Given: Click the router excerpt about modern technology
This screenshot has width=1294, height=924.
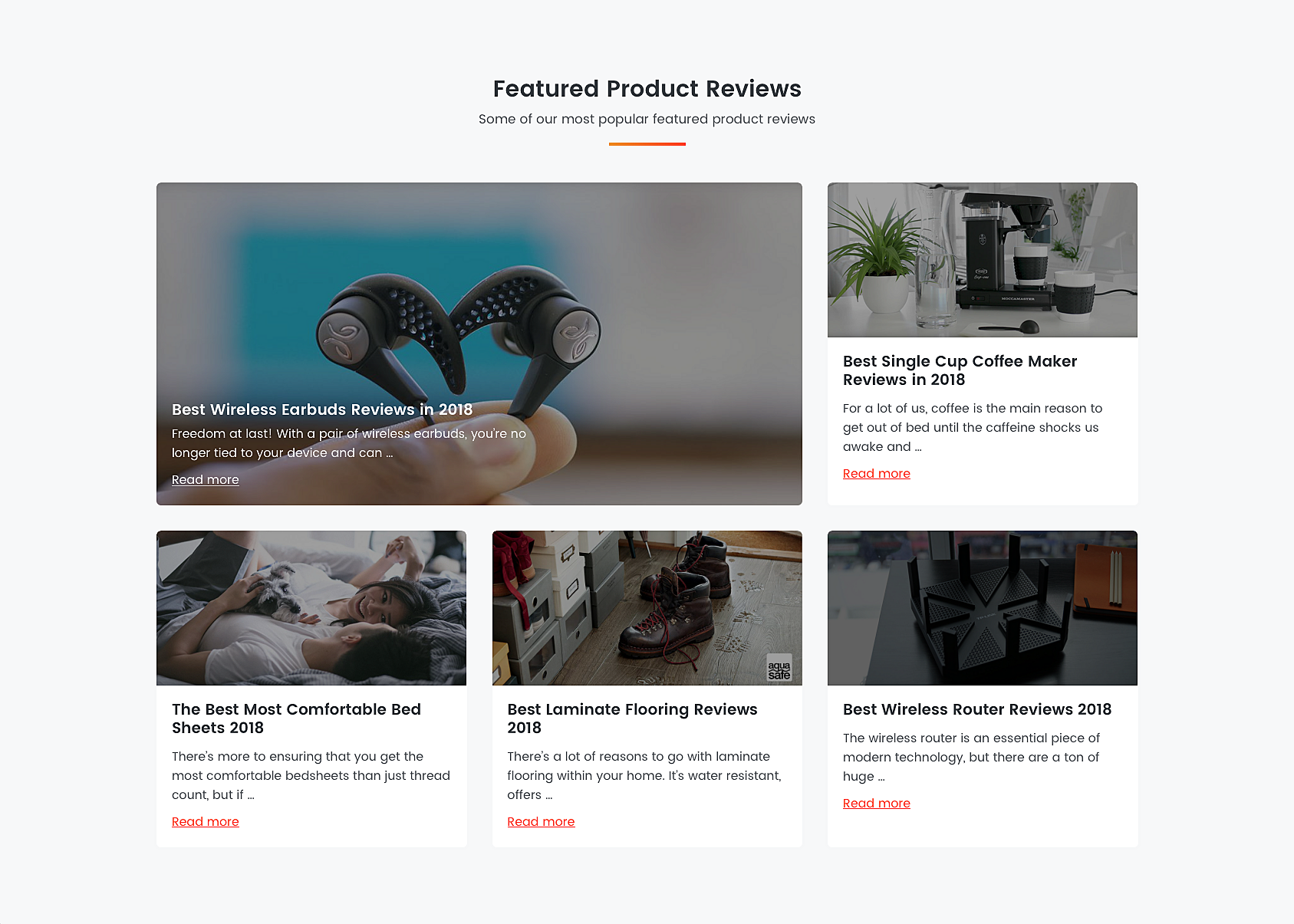Looking at the screenshot, I should pyautogui.click(x=971, y=757).
